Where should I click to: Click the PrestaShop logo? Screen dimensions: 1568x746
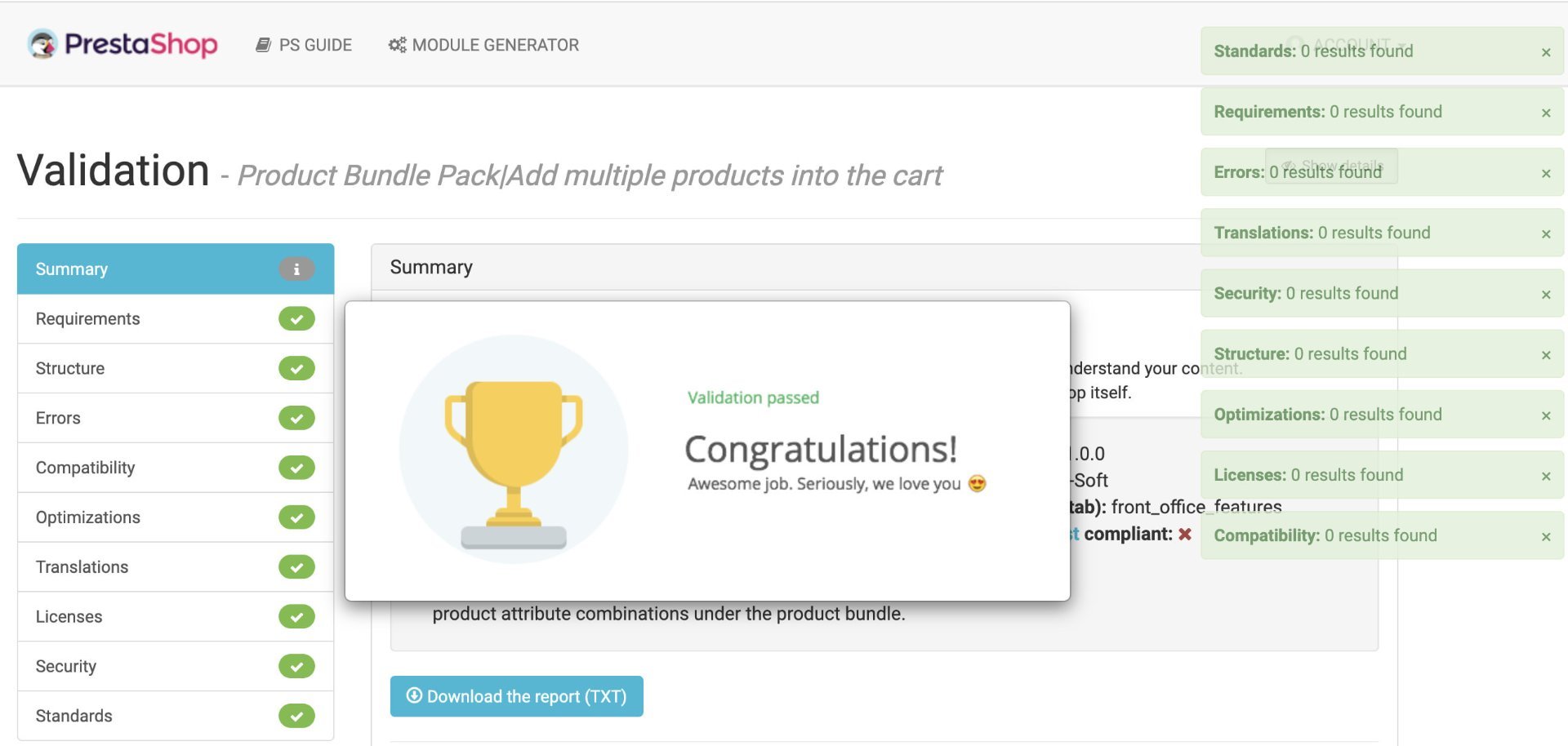click(x=122, y=44)
